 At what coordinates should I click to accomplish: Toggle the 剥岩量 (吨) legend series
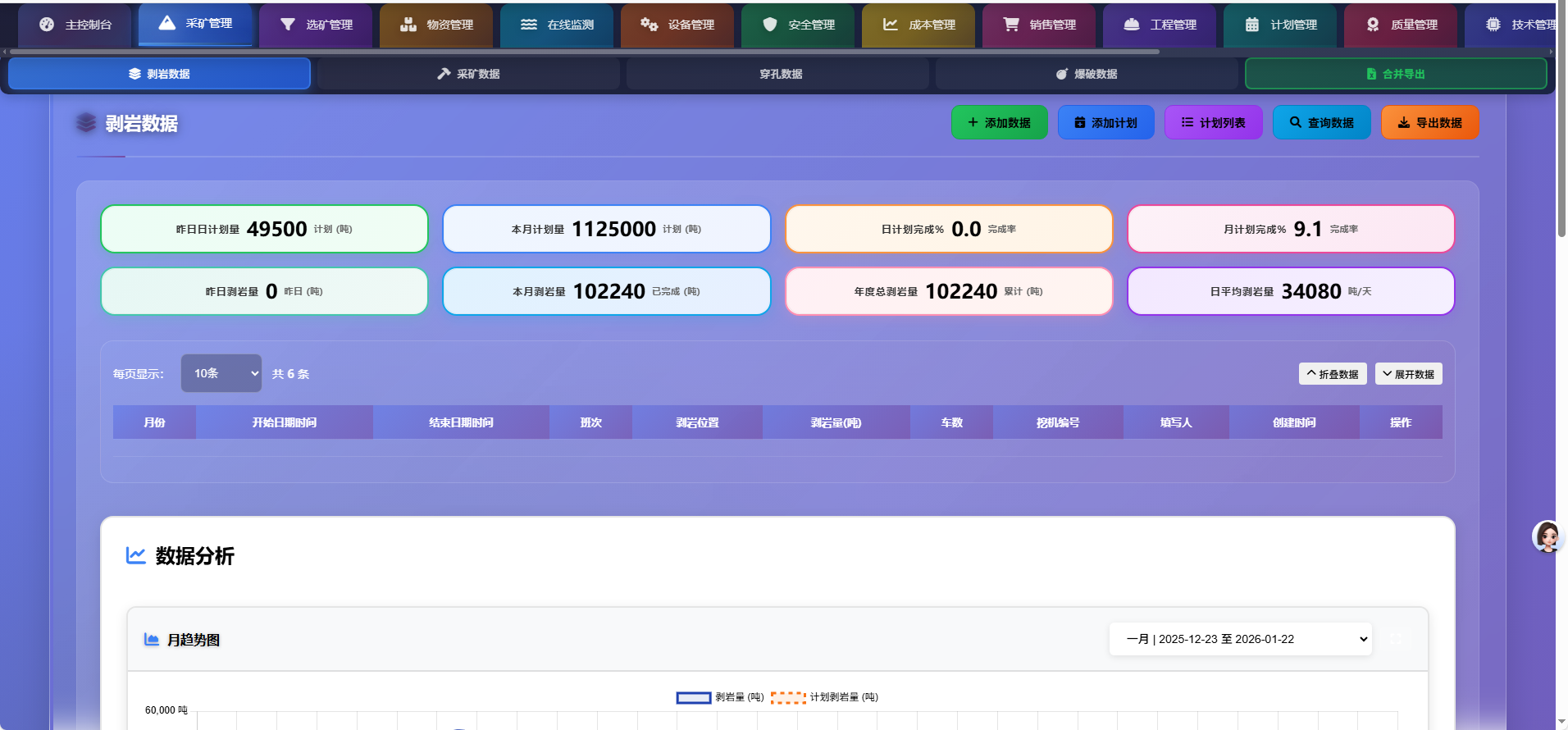coord(720,697)
